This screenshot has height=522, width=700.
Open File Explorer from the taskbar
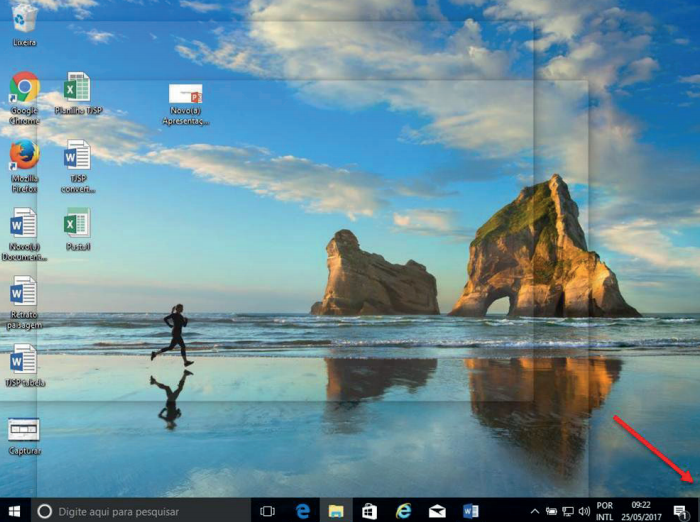pos(336,510)
